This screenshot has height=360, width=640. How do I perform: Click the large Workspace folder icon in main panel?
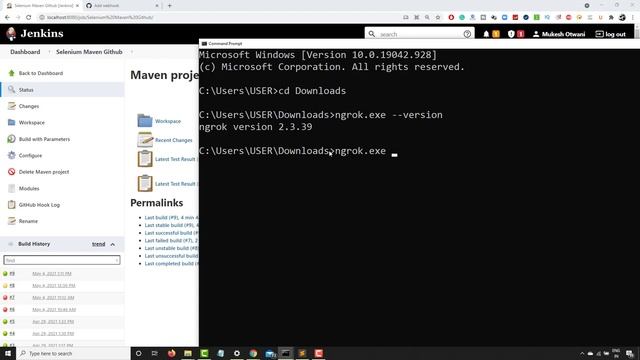(144, 121)
